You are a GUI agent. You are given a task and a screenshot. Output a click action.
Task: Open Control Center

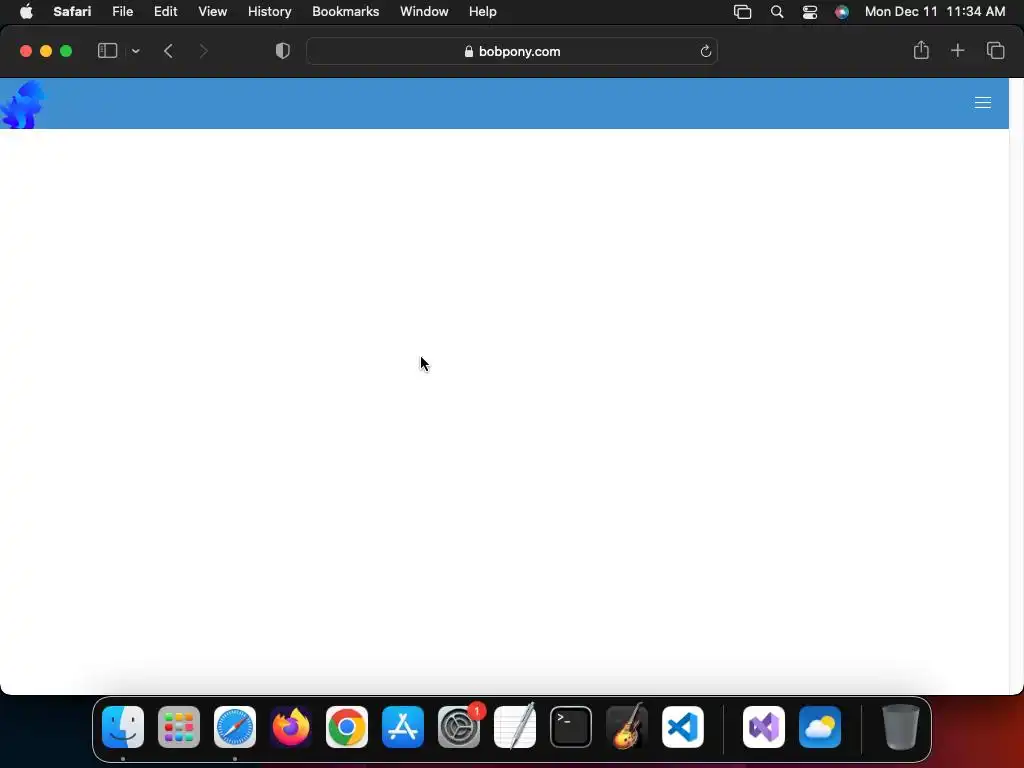(810, 12)
